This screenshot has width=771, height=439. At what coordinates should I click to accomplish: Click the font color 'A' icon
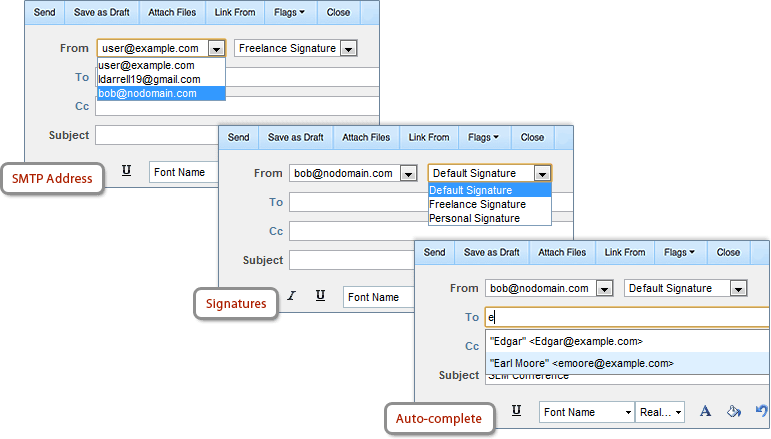(x=705, y=411)
